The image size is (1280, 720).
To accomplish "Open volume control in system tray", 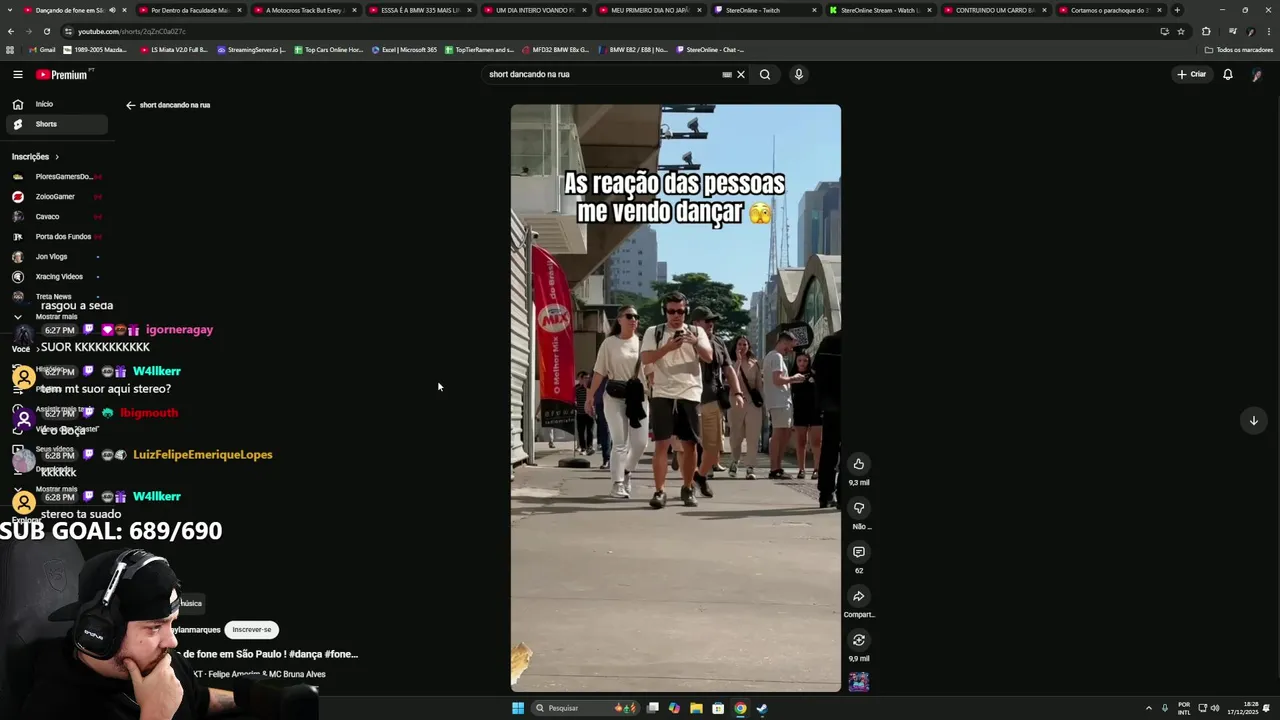I will coord(1215,708).
